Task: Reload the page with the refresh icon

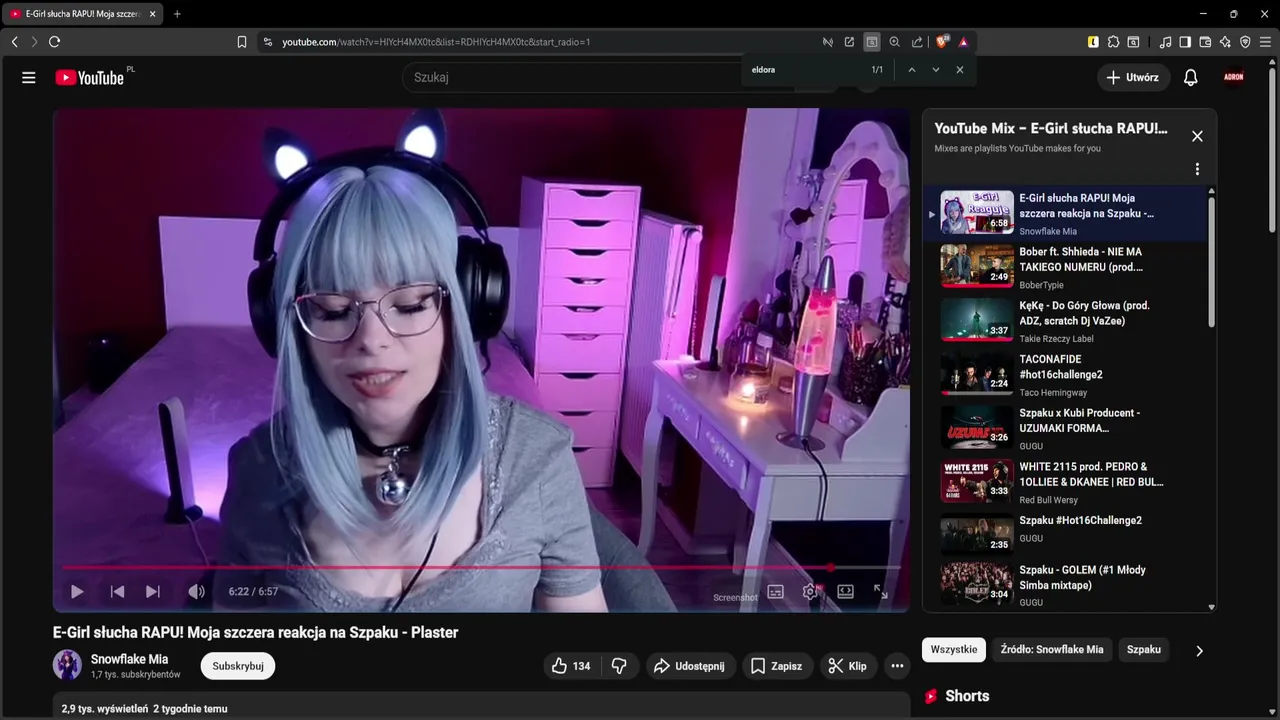Action: (x=54, y=42)
